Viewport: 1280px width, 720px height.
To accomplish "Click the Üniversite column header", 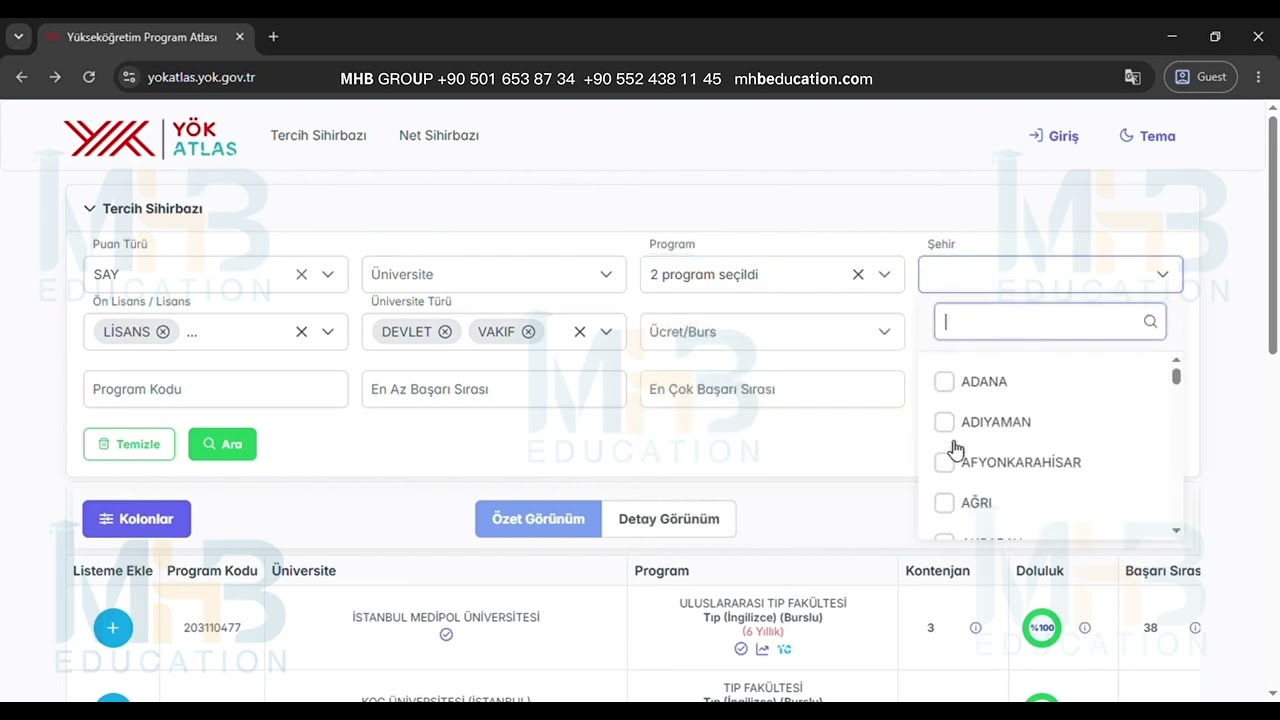I will pos(304,571).
